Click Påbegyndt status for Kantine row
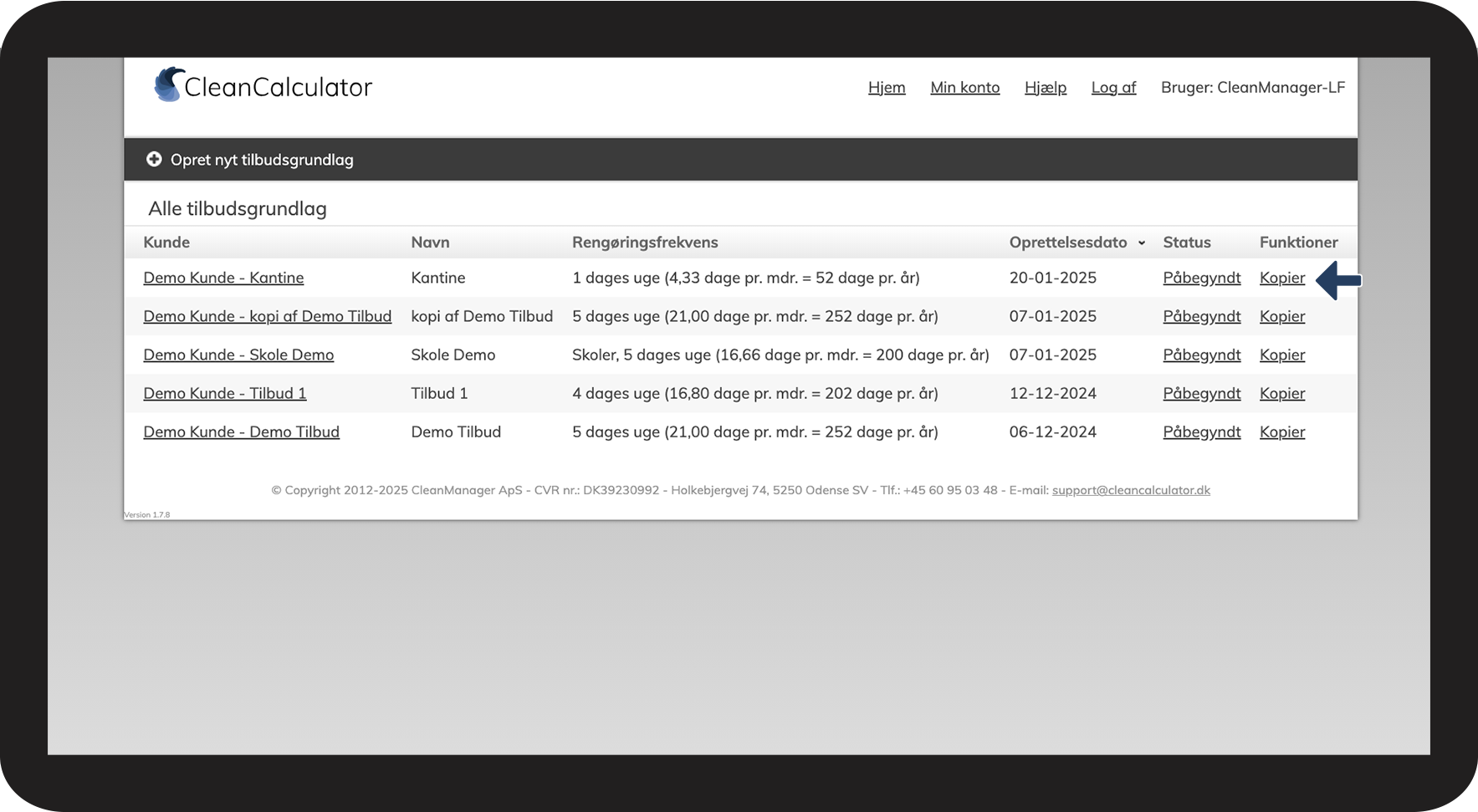 1201,278
